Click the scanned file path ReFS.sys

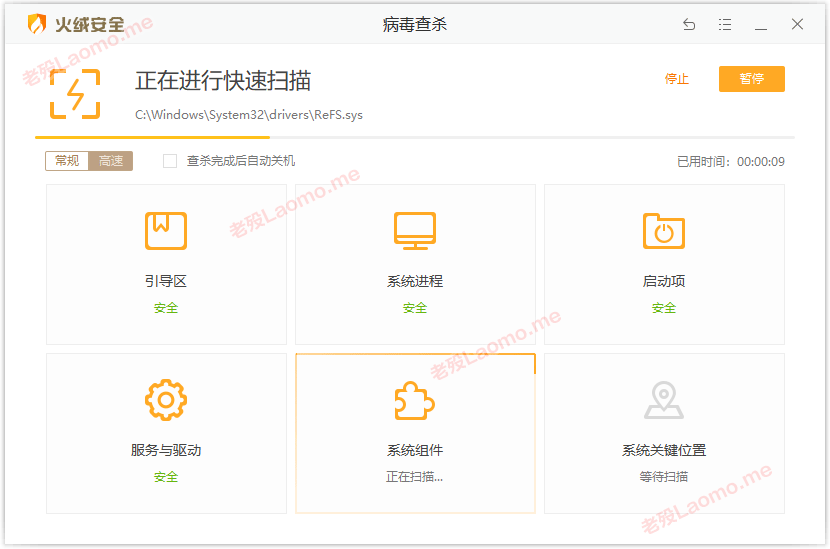(x=249, y=115)
